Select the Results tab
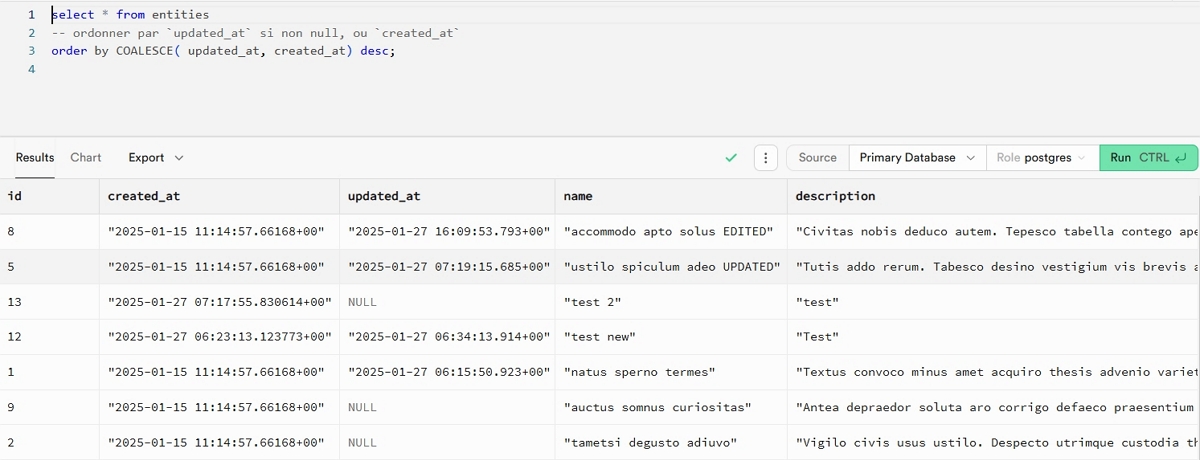This screenshot has height=460, width=1200. point(35,158)
